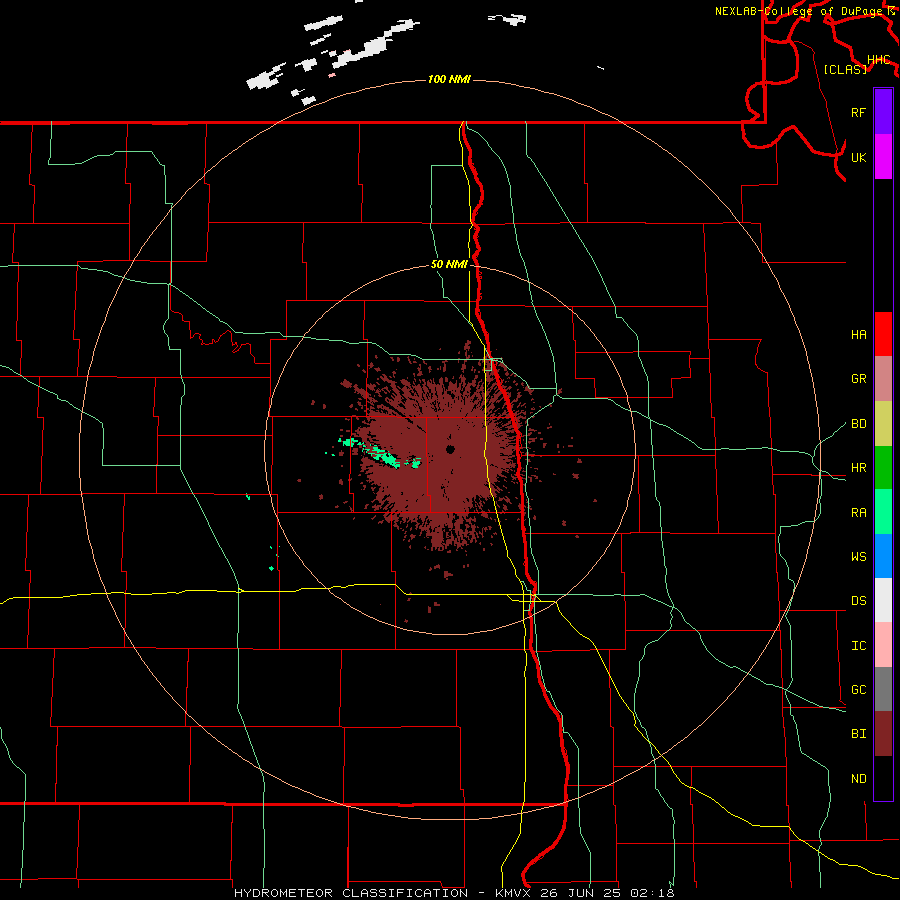Click the dark green HR swatch
This screenshot has height=900, width=900.
click(x=883, y=467)
